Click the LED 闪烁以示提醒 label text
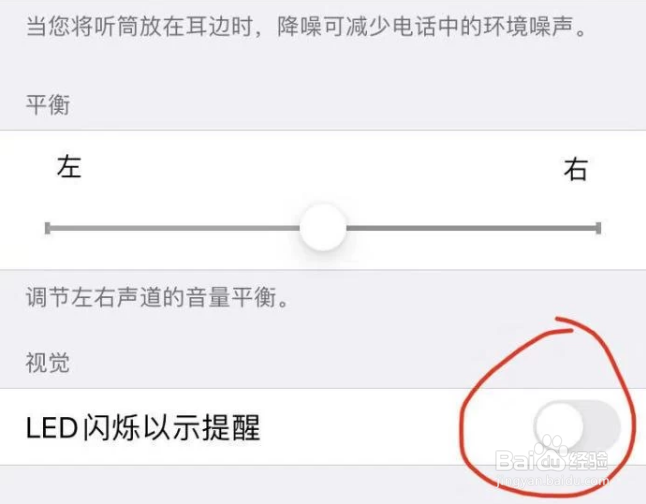This screenshot has width=646, height=504. click(x=143, y=427)
